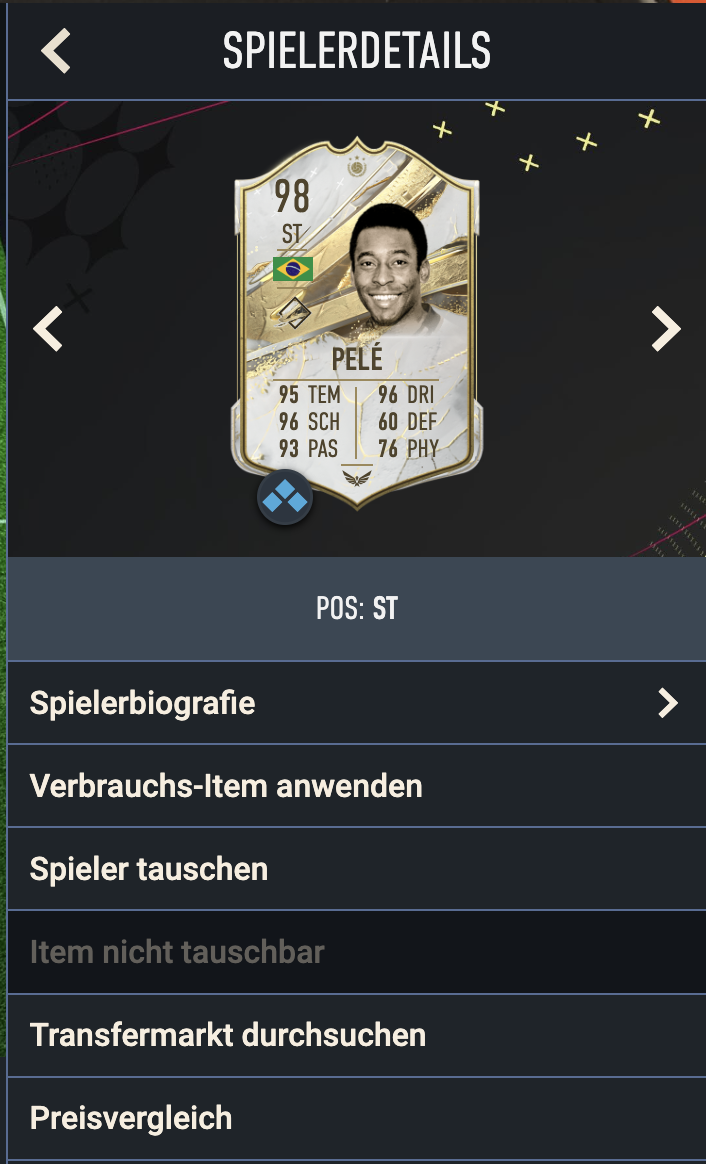Choose Spieler tauschen

(x=356, y=869)
